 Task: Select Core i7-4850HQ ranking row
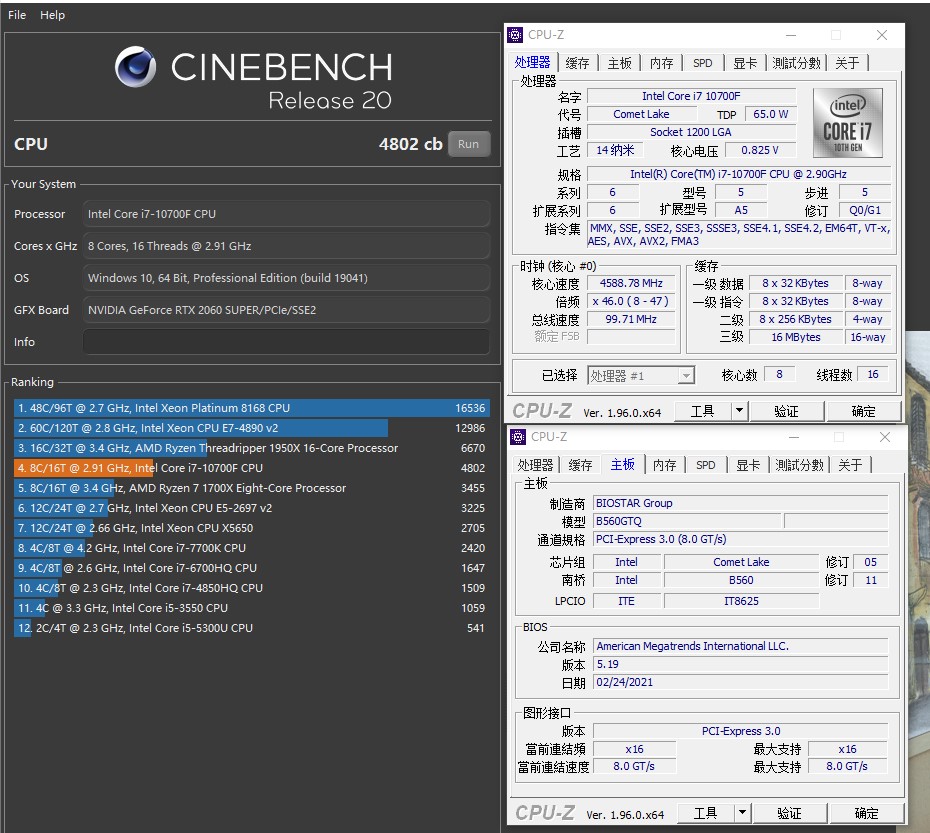pos(251,588)
